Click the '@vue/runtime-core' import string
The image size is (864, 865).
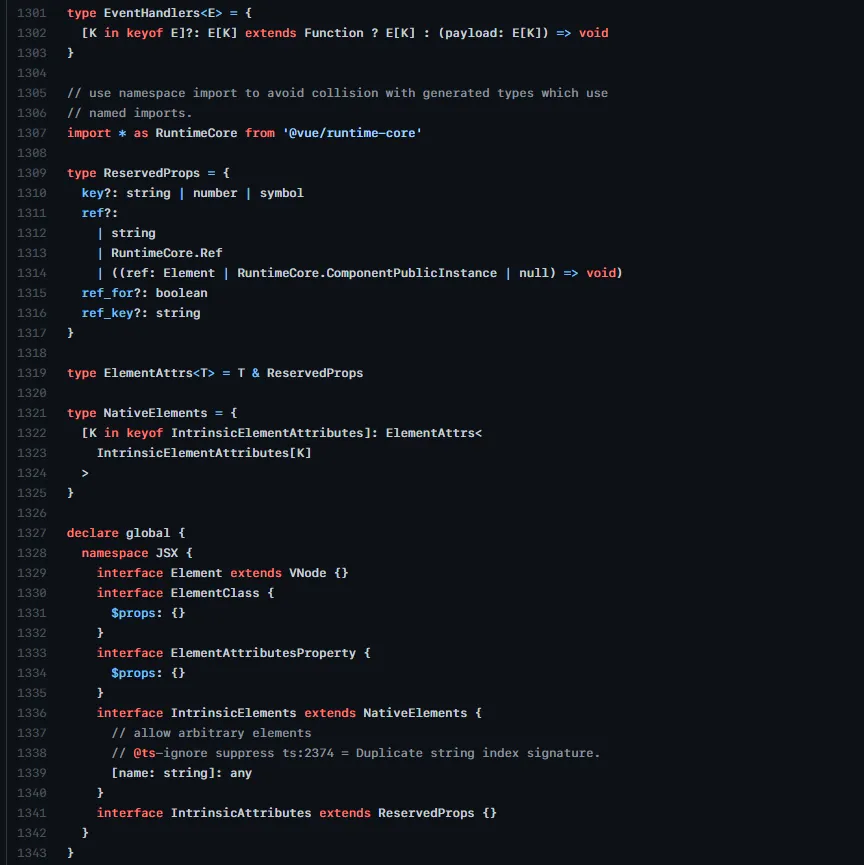[352, 133]
